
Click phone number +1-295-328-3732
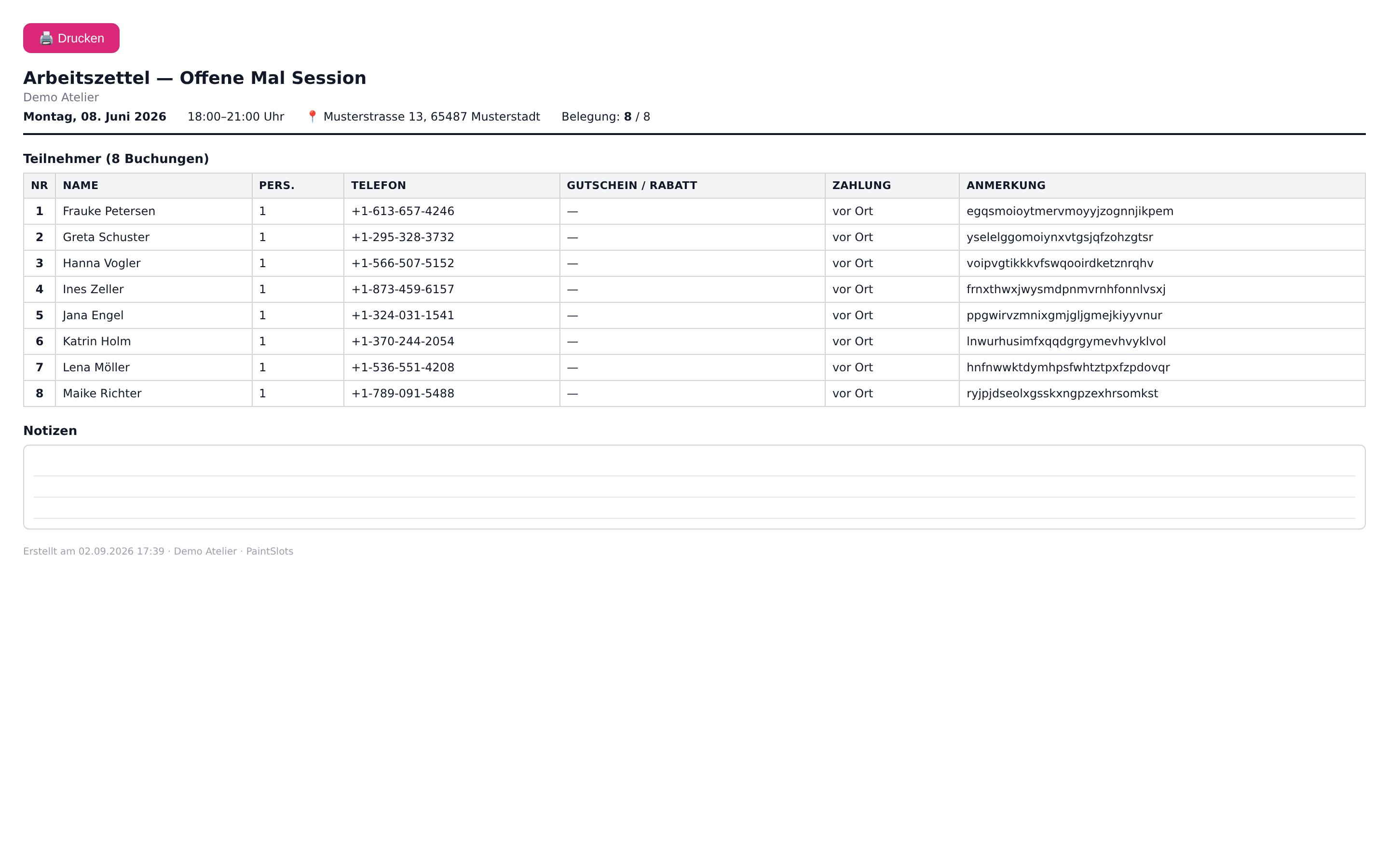[402, 237]
